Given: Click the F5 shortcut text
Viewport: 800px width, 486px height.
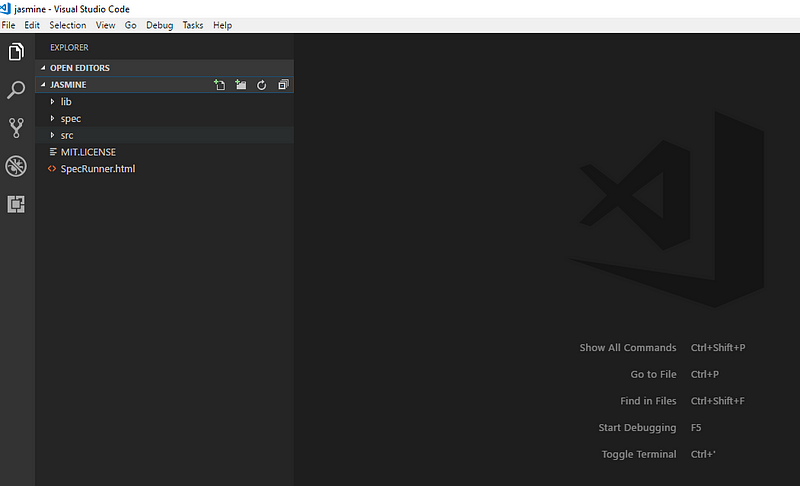Looking at the screenshot, I should (696, 427).
